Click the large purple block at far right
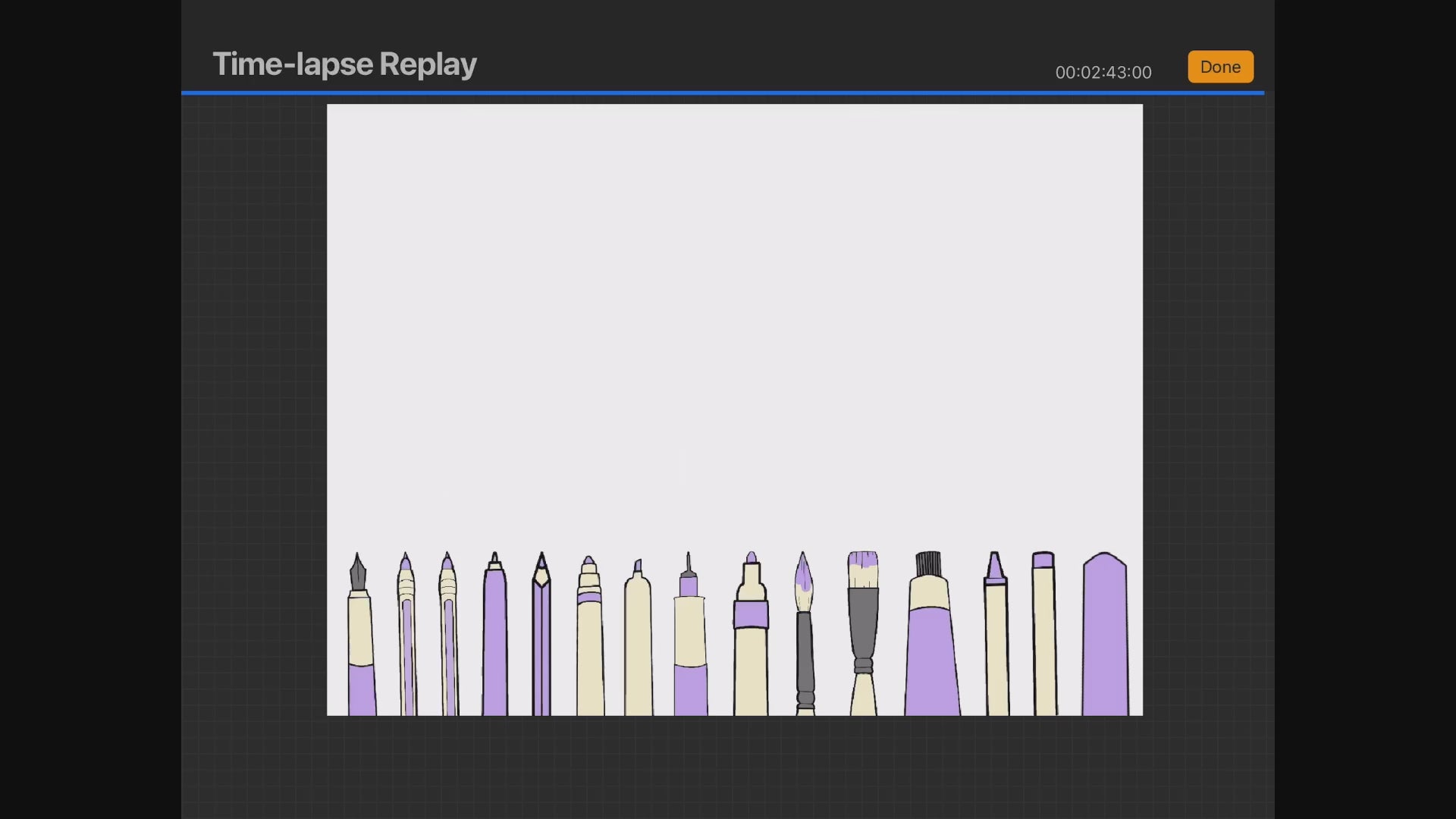The image size is (1456, 819). coord(1104,637)
